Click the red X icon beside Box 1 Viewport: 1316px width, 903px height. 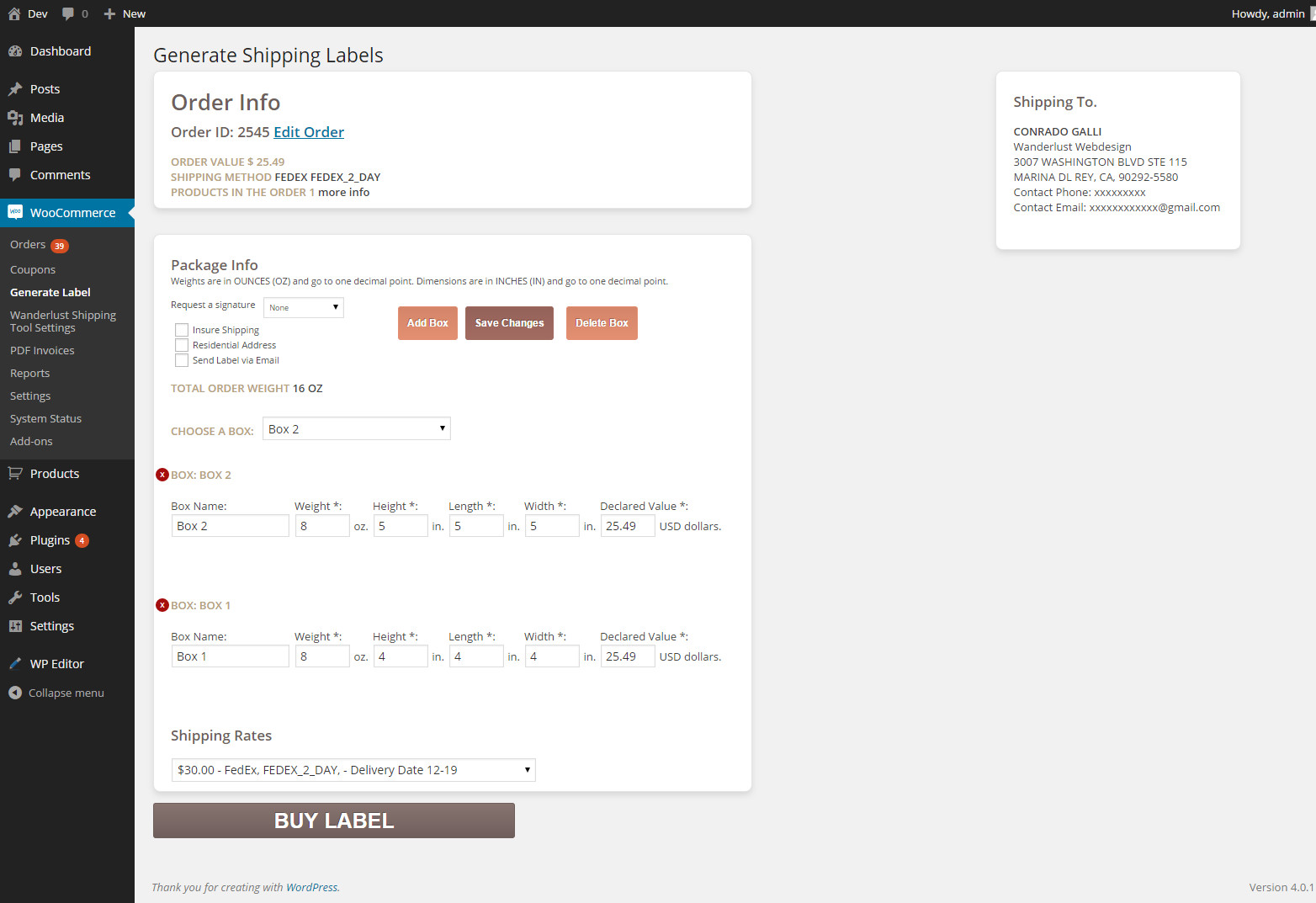tap(162, 605)
